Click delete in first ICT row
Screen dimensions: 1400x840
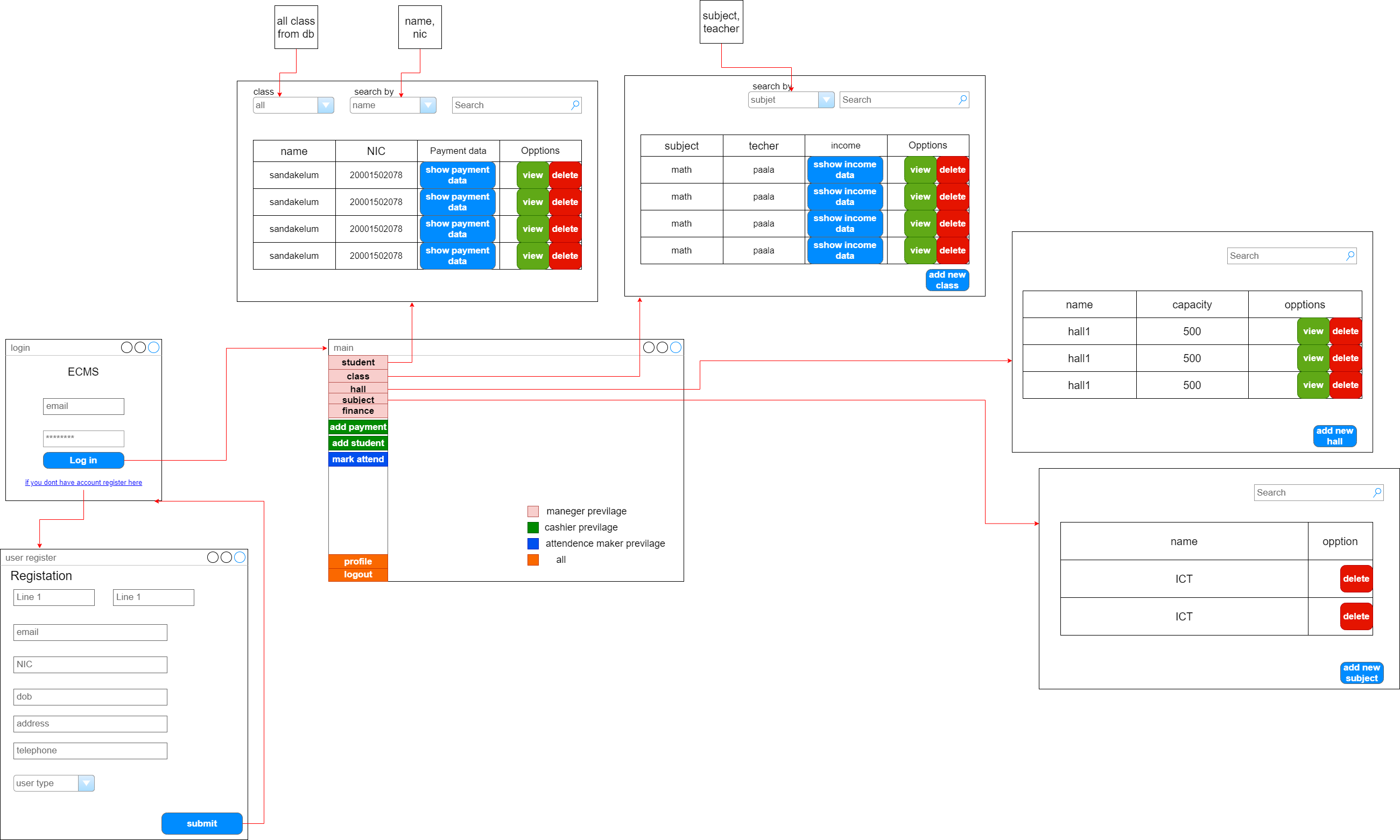(x=1356, y=578)
